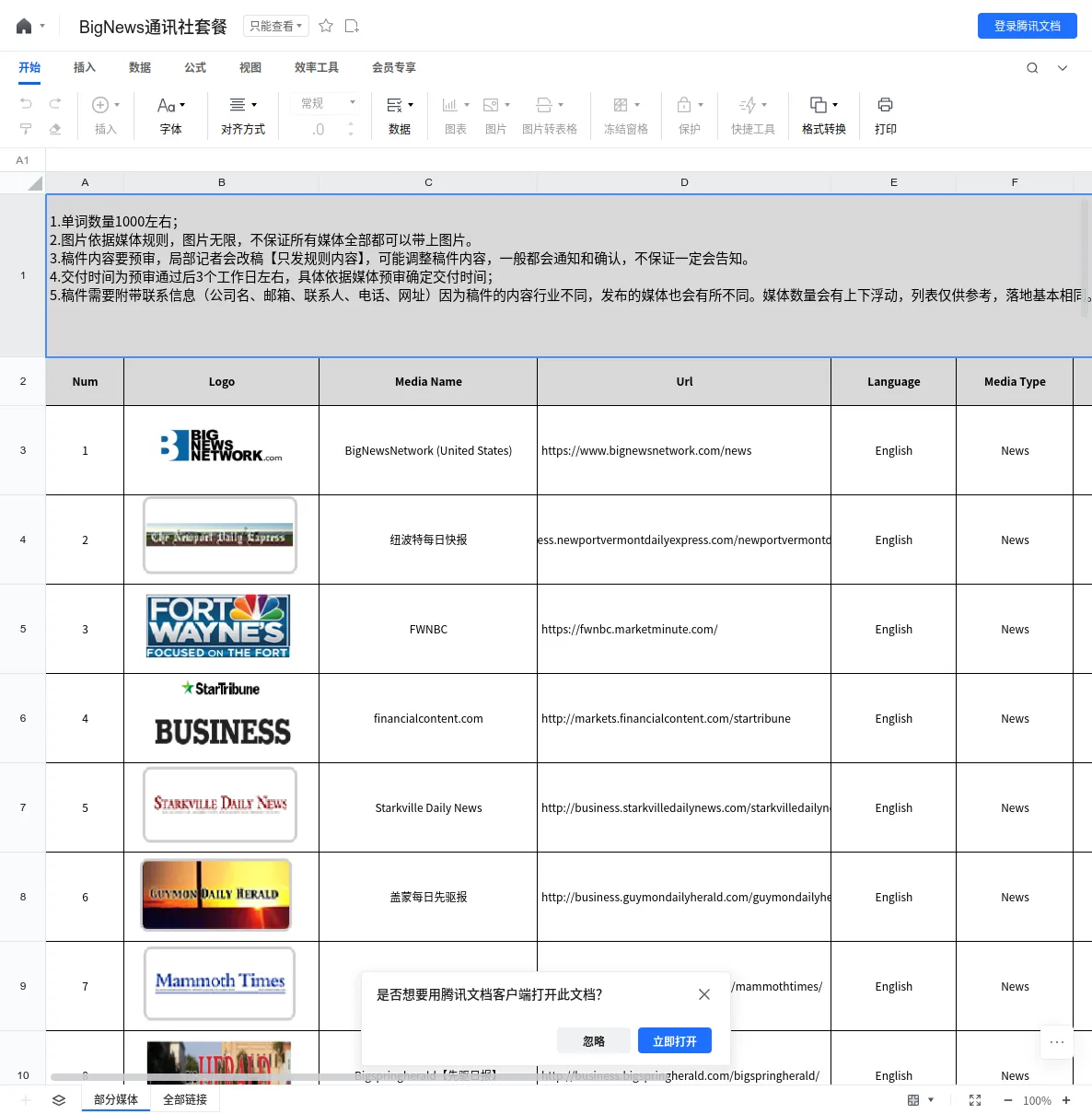Image resolution: width=1092 pixels, height=1114 pixels.
Task: Click the home icon at top left
Action: (x=24, y=26)
